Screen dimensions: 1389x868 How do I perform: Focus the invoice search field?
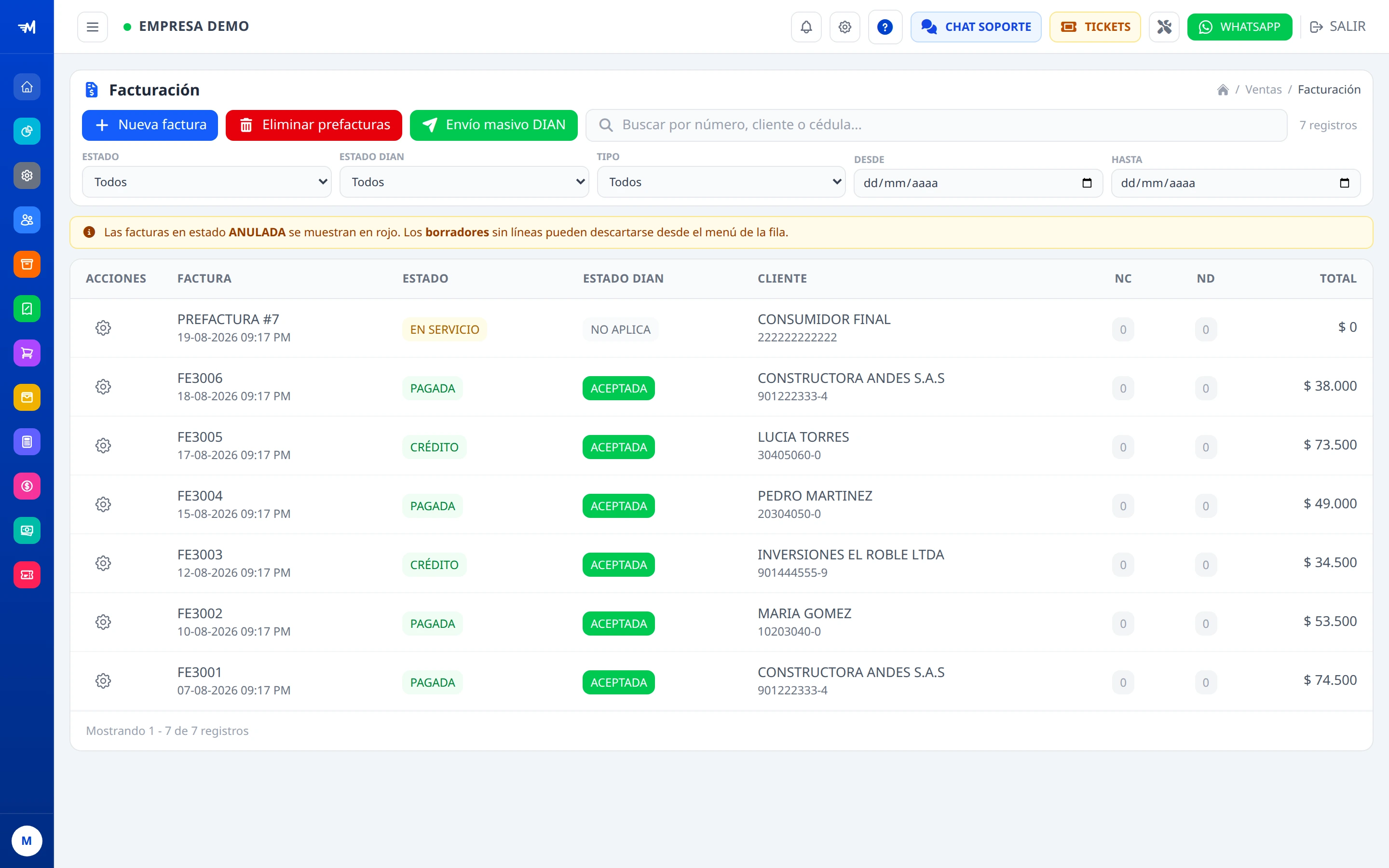click(936, 125)
